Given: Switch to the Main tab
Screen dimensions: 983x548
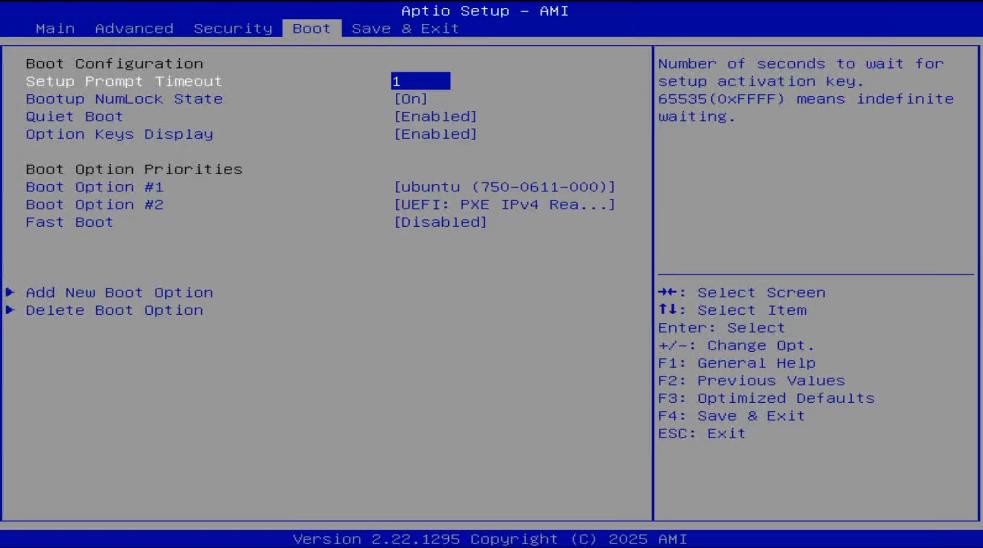Looking at the screenshot, I should click(x=55, y=29).
